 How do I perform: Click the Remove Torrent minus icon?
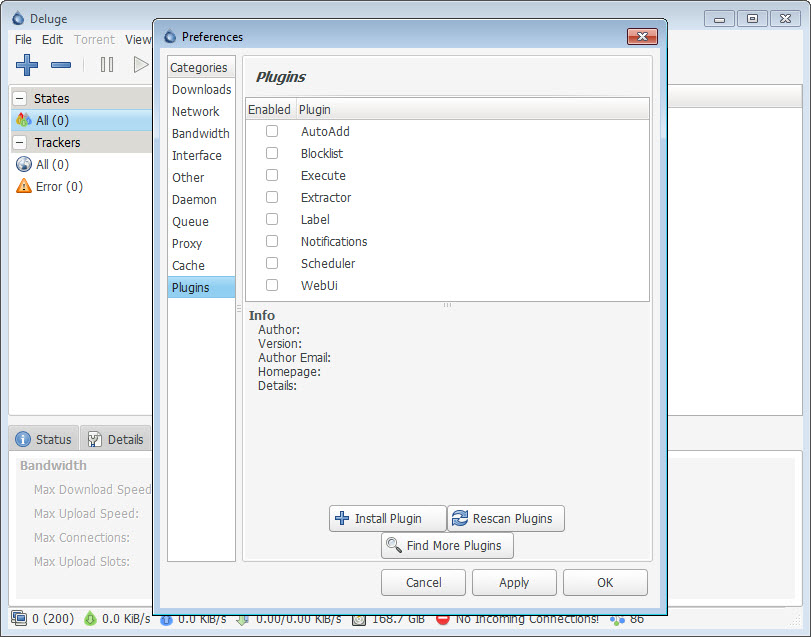click(x=61, y=65)
